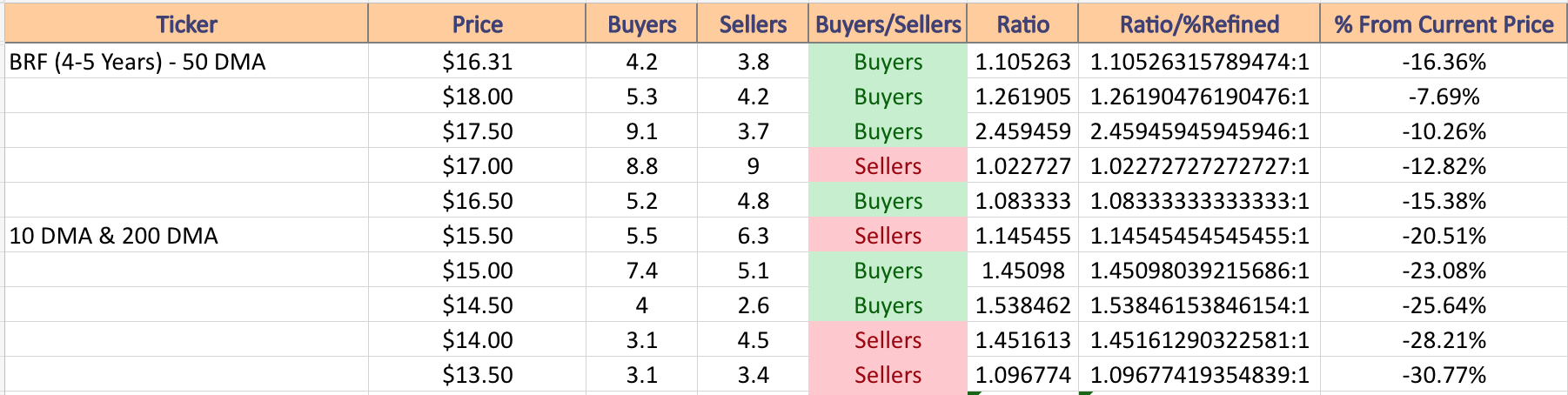Click the green Buyers cell for $15.00
The image size is (1568, 395).
[888, 271]
